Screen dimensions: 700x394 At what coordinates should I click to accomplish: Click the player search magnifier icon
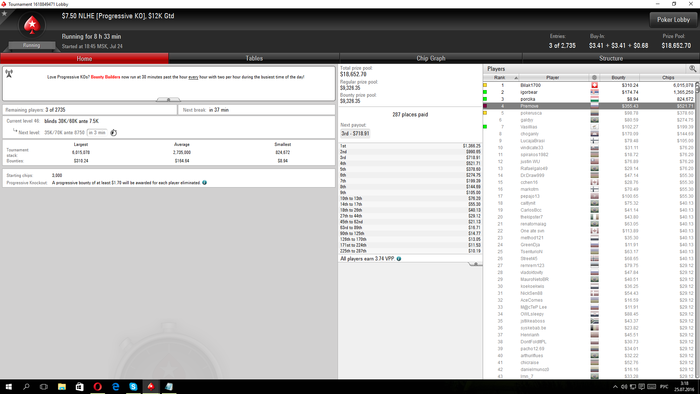(x=692, y=69)
